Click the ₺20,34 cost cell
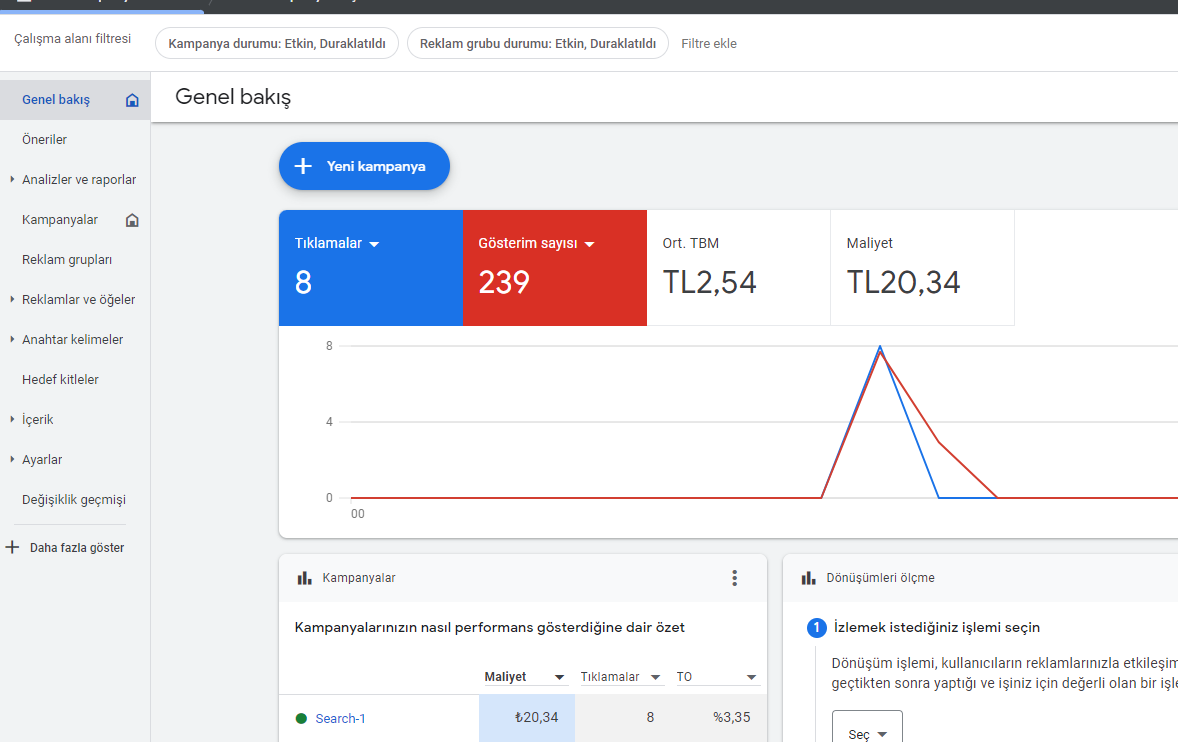 point(527,718)
